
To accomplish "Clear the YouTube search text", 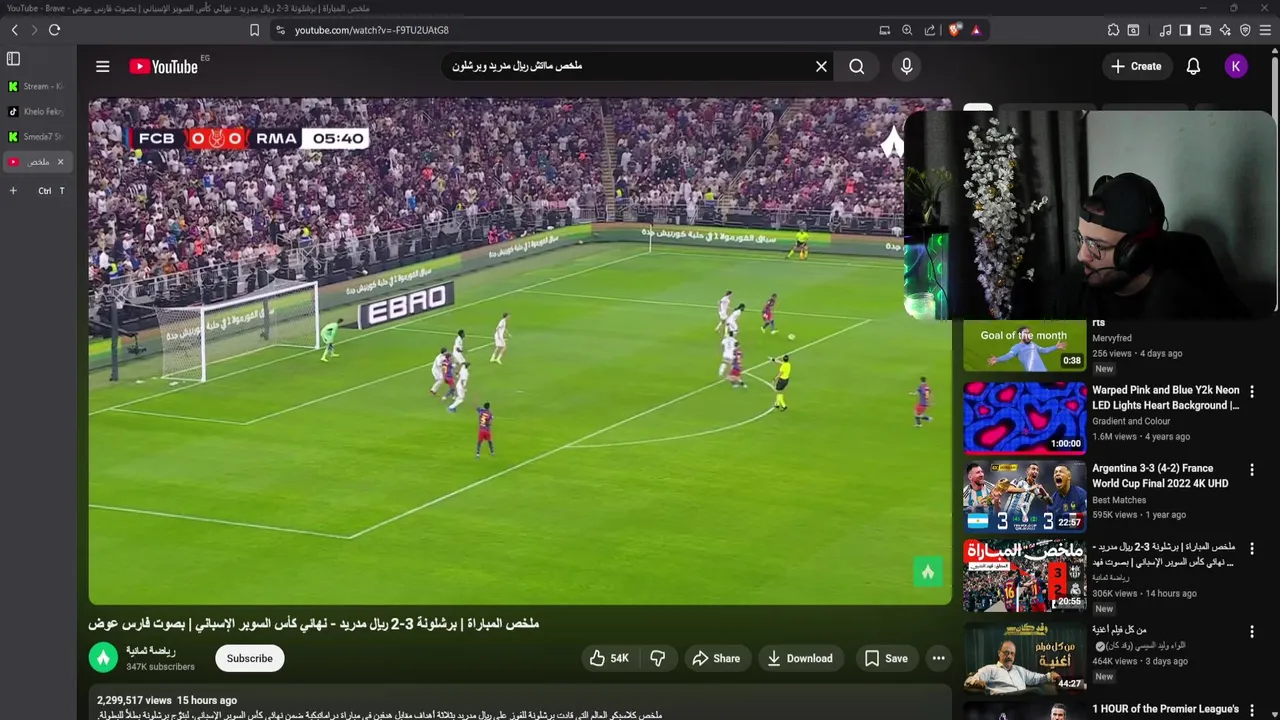I will coord(821,66).
